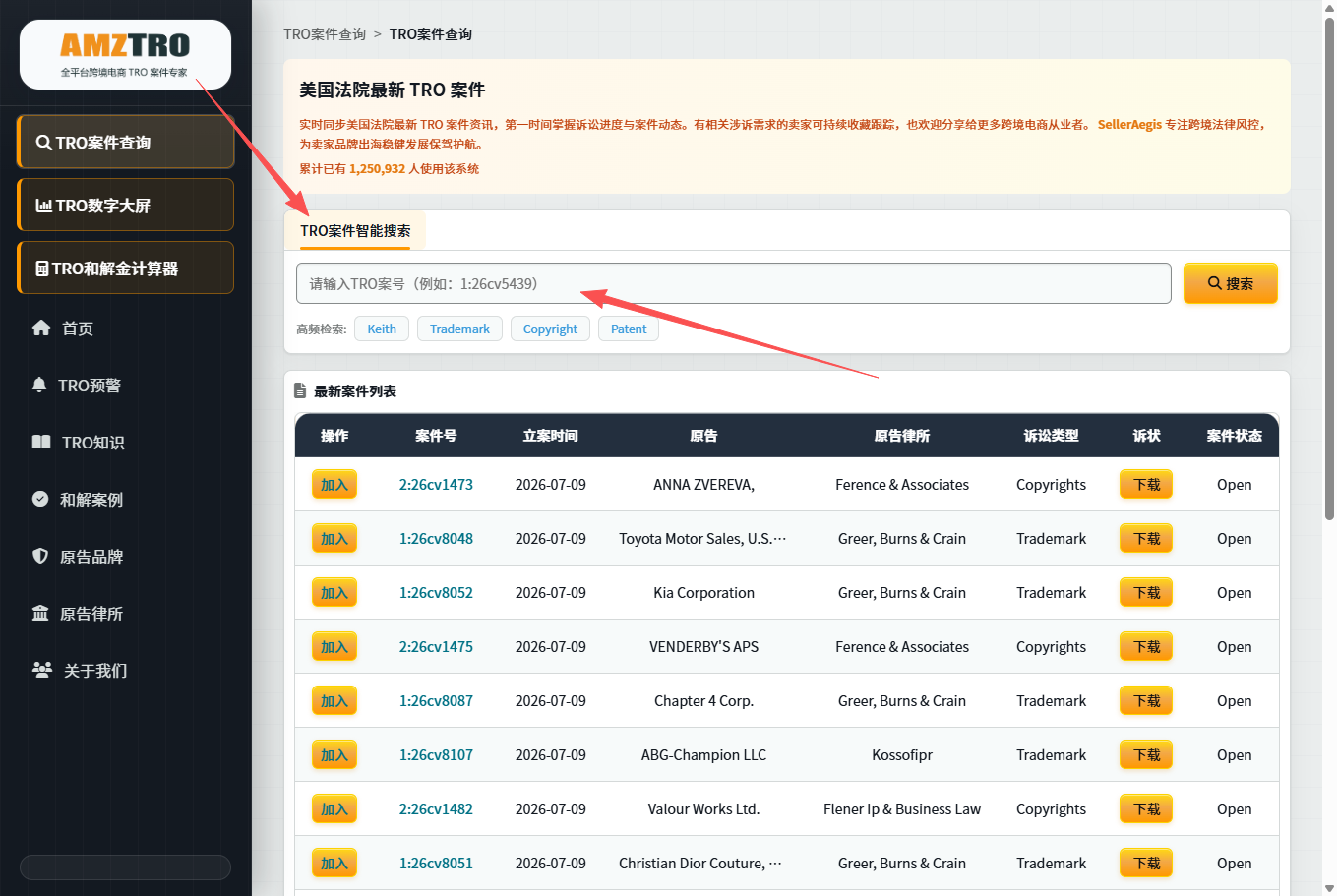The height and width of the screenshot is (896, 1337).
Task: Download the complaint for Kia Corporation
Action: [x=1146, y=593]
